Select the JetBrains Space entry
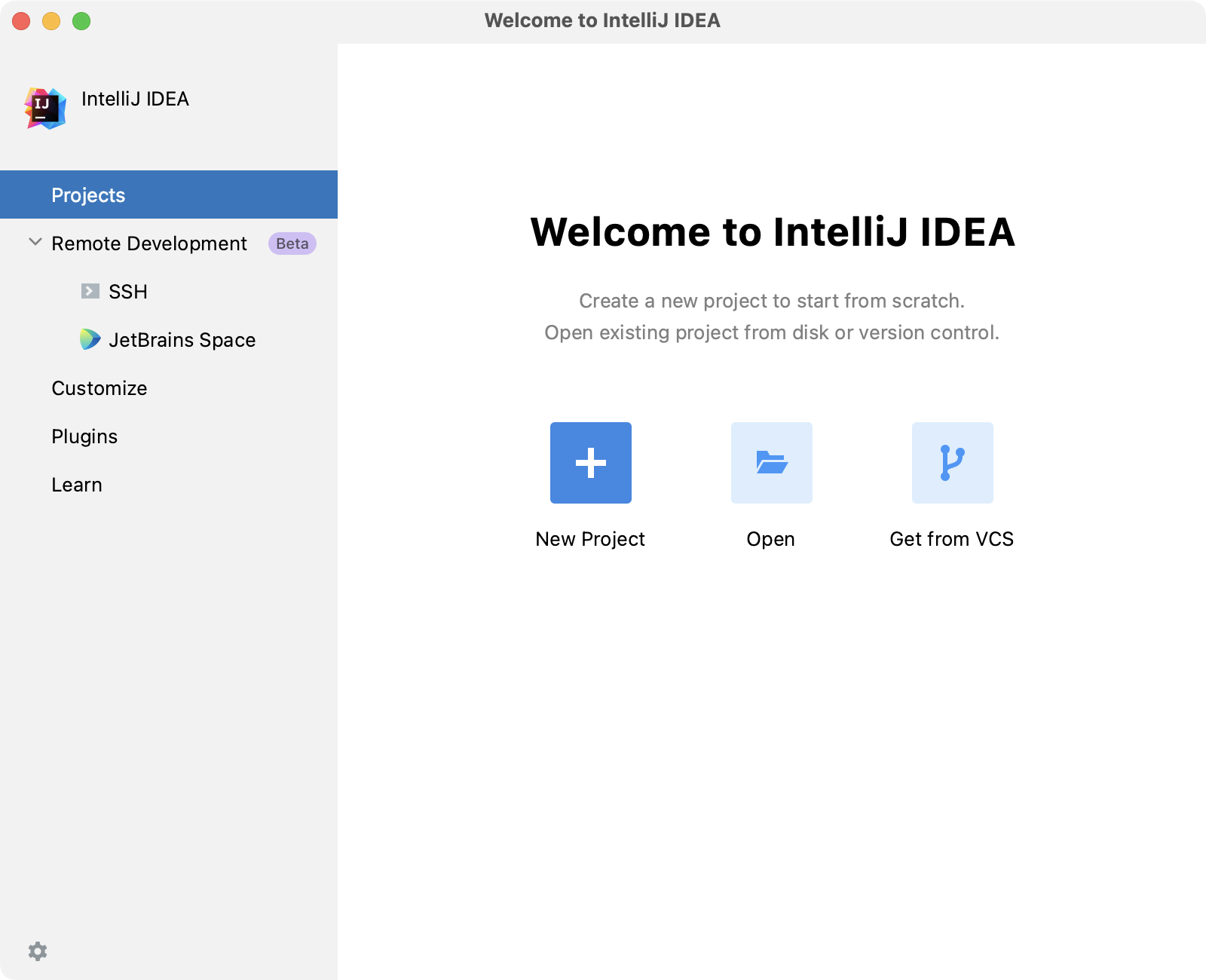This screenshot has height=980, width=1206. point(169,339)
